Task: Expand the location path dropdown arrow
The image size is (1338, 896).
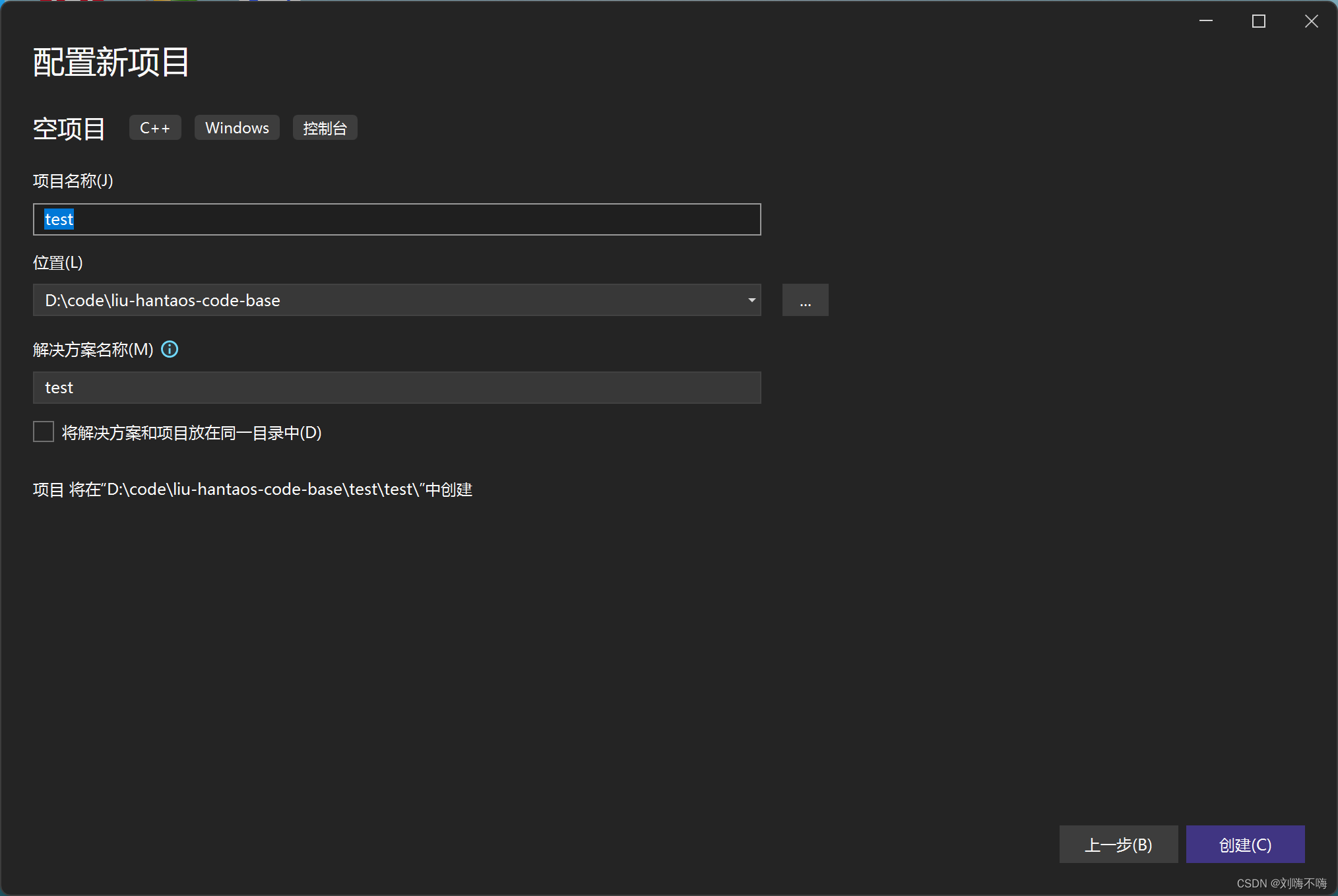Action: click(751, 300)
